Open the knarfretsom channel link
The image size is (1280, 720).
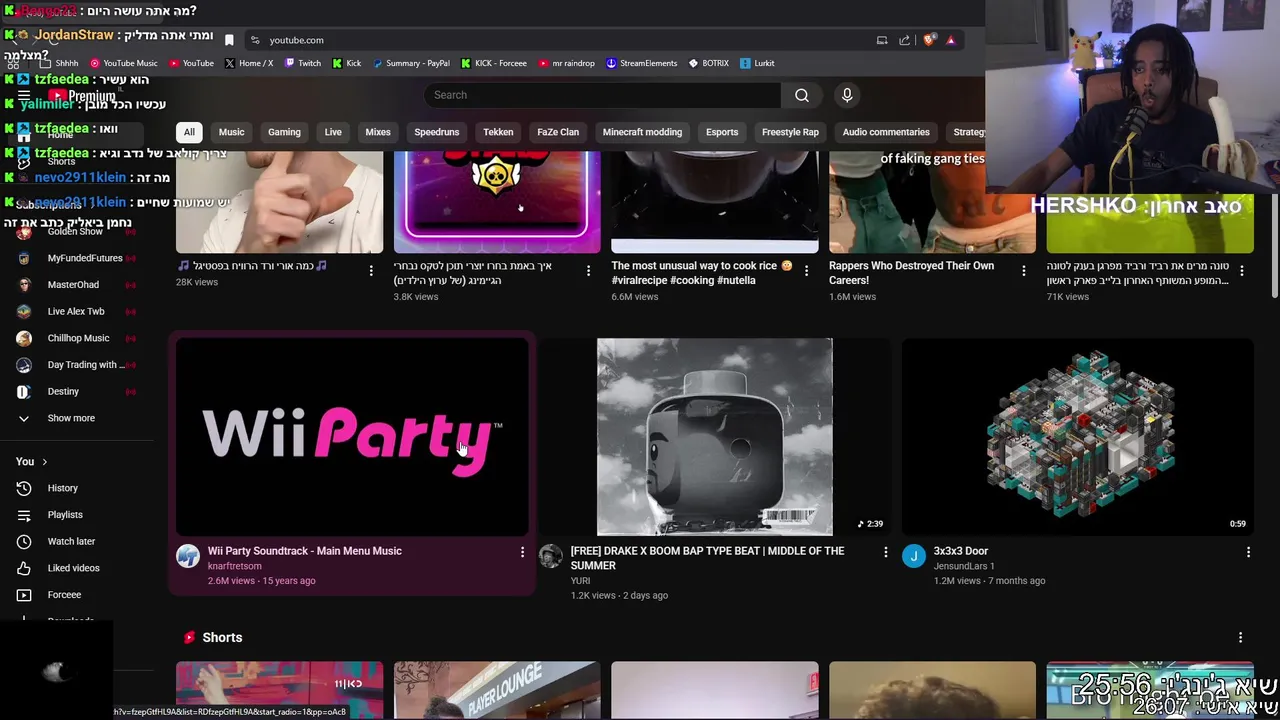click(x=234, y=566)
